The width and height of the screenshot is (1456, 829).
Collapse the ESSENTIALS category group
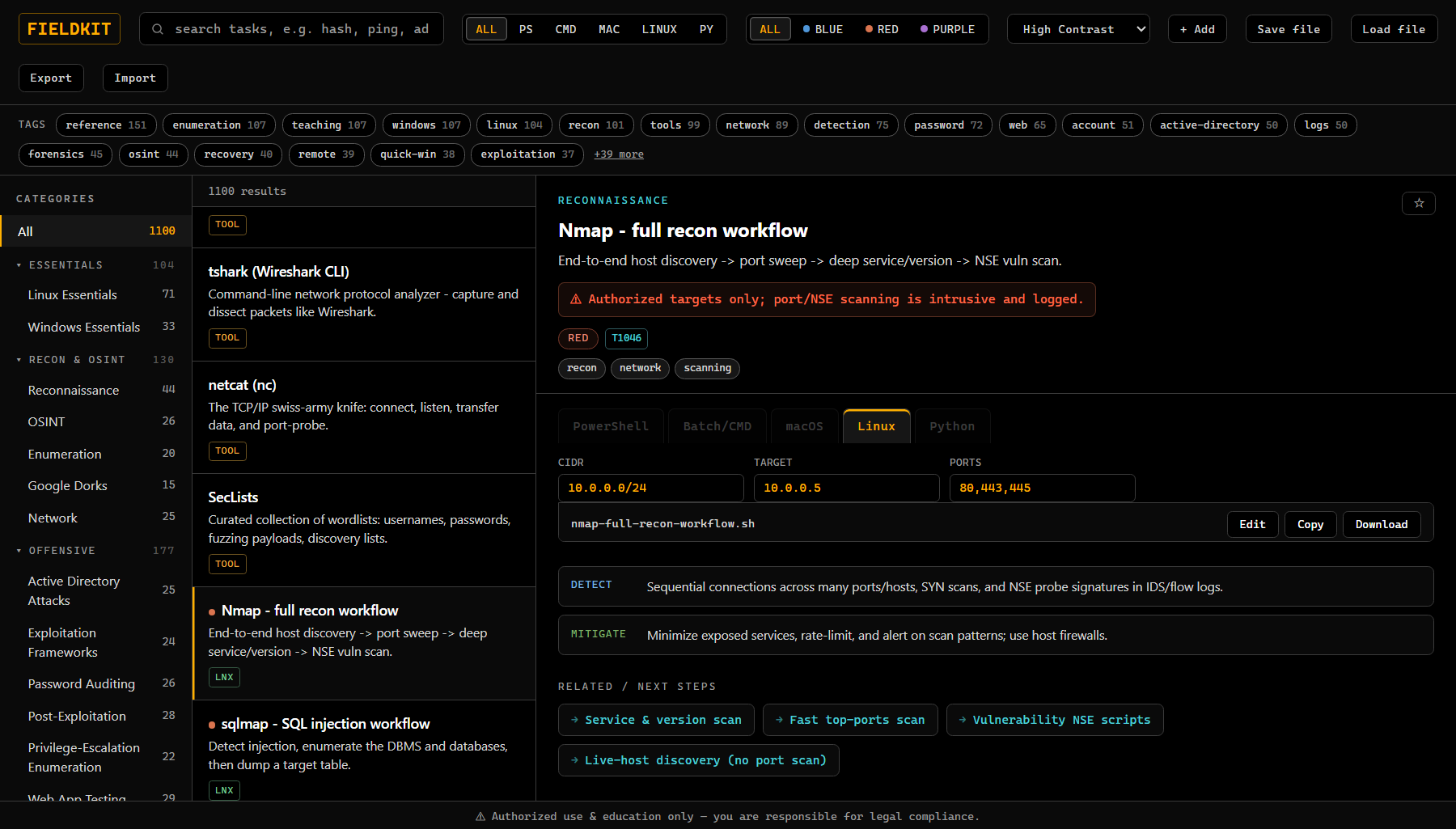pyautogui.click(x=19, y=265)
